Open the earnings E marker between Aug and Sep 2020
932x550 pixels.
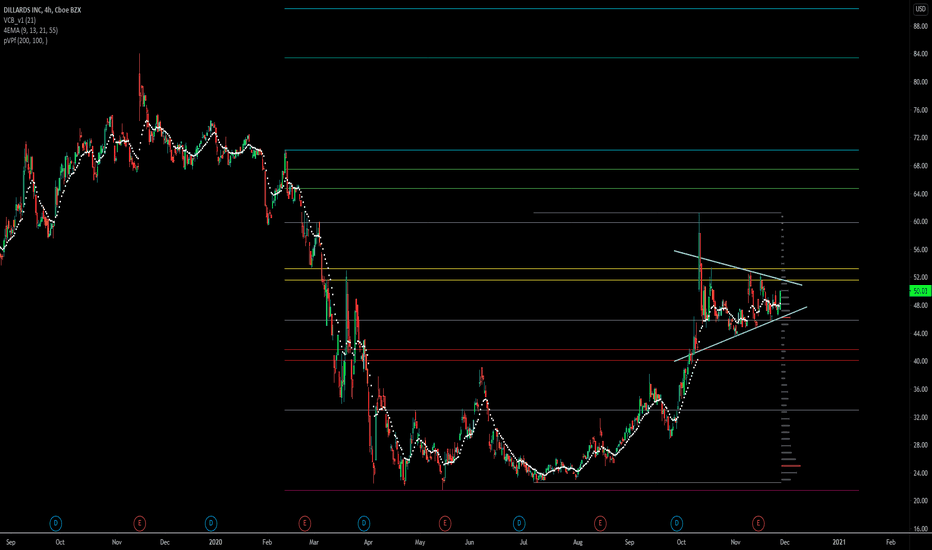600,523
